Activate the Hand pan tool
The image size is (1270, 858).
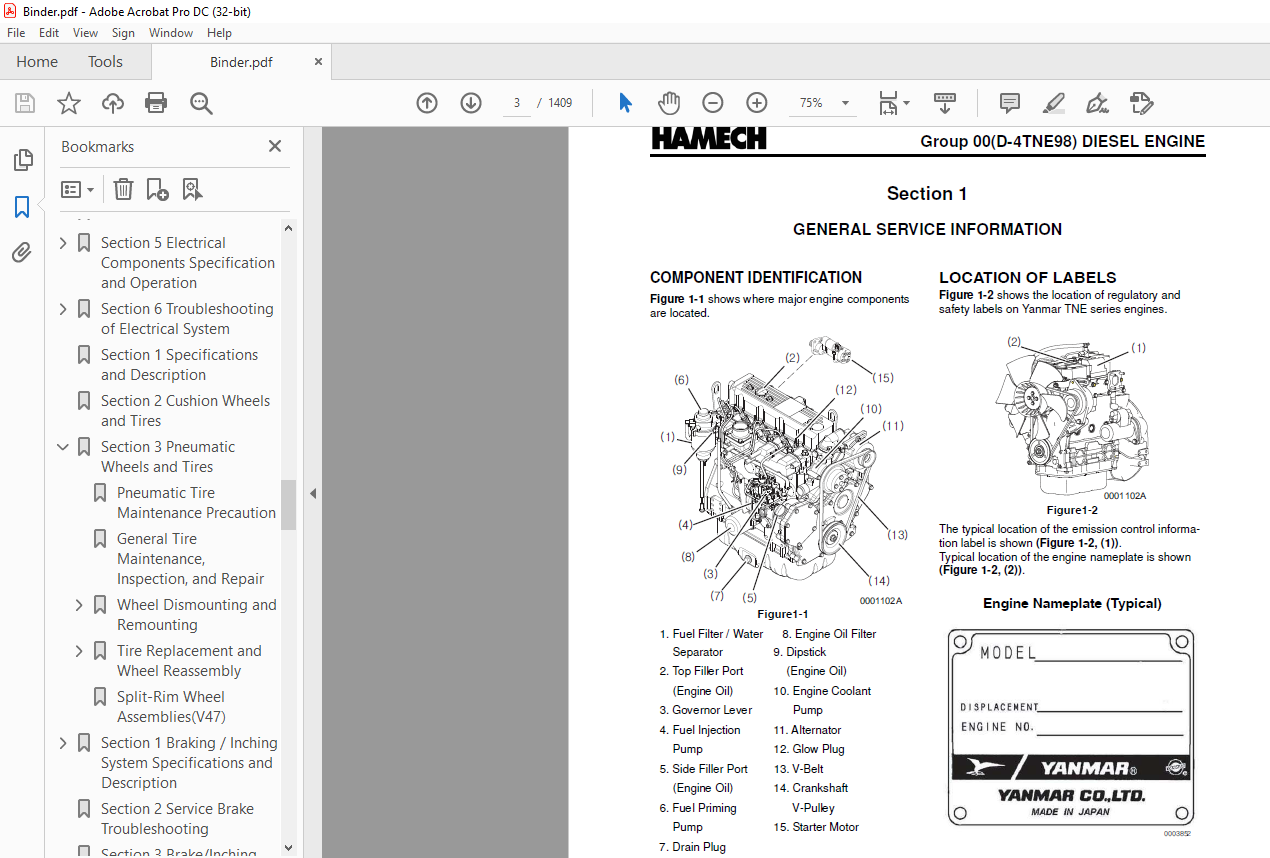(669, 103)
